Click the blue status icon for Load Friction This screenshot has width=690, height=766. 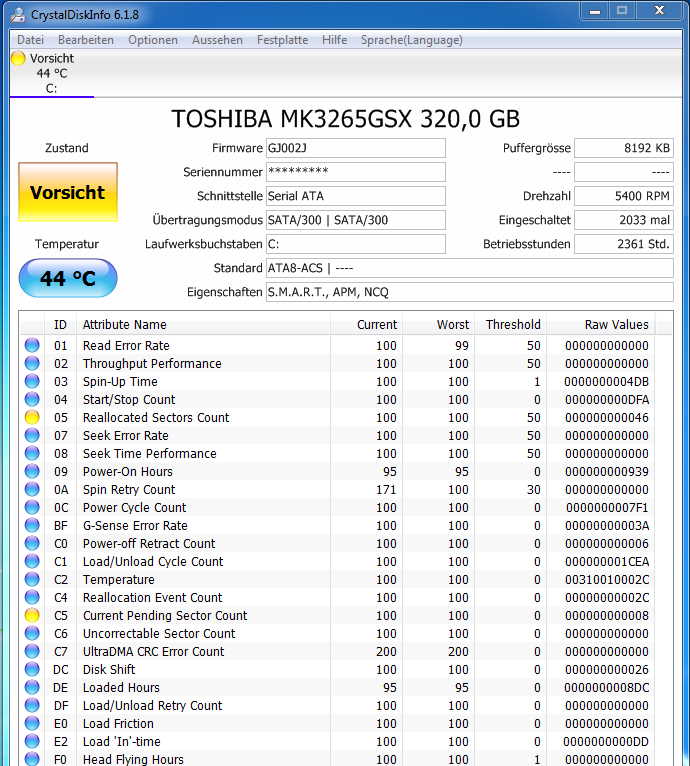[32, 723]
